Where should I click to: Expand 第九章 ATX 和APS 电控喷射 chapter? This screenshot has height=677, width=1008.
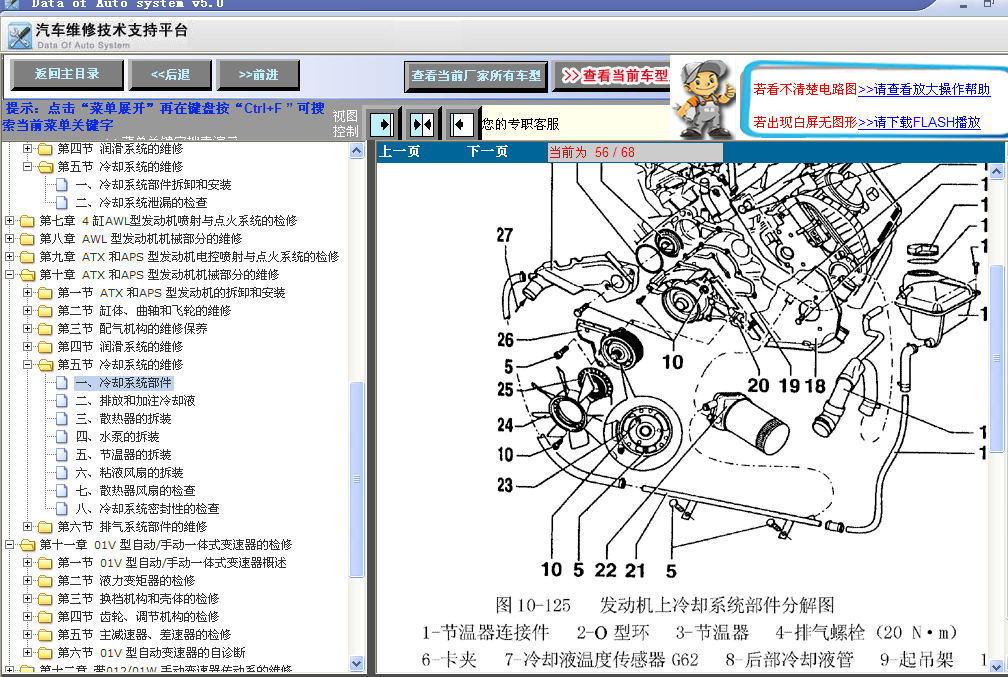[10, 257]
